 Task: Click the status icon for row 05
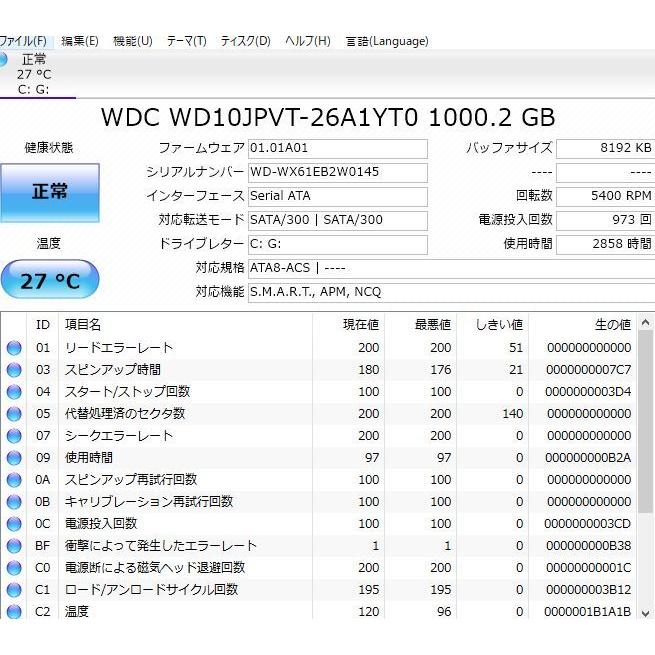pyautogui.click(x=14, y=414)
